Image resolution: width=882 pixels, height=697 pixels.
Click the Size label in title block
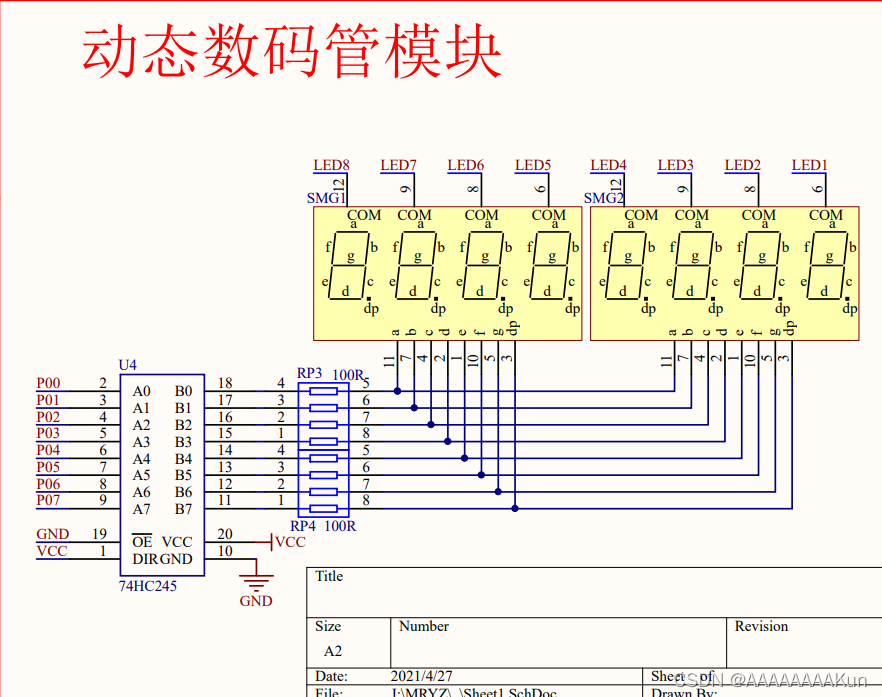[x=328, y=626]
